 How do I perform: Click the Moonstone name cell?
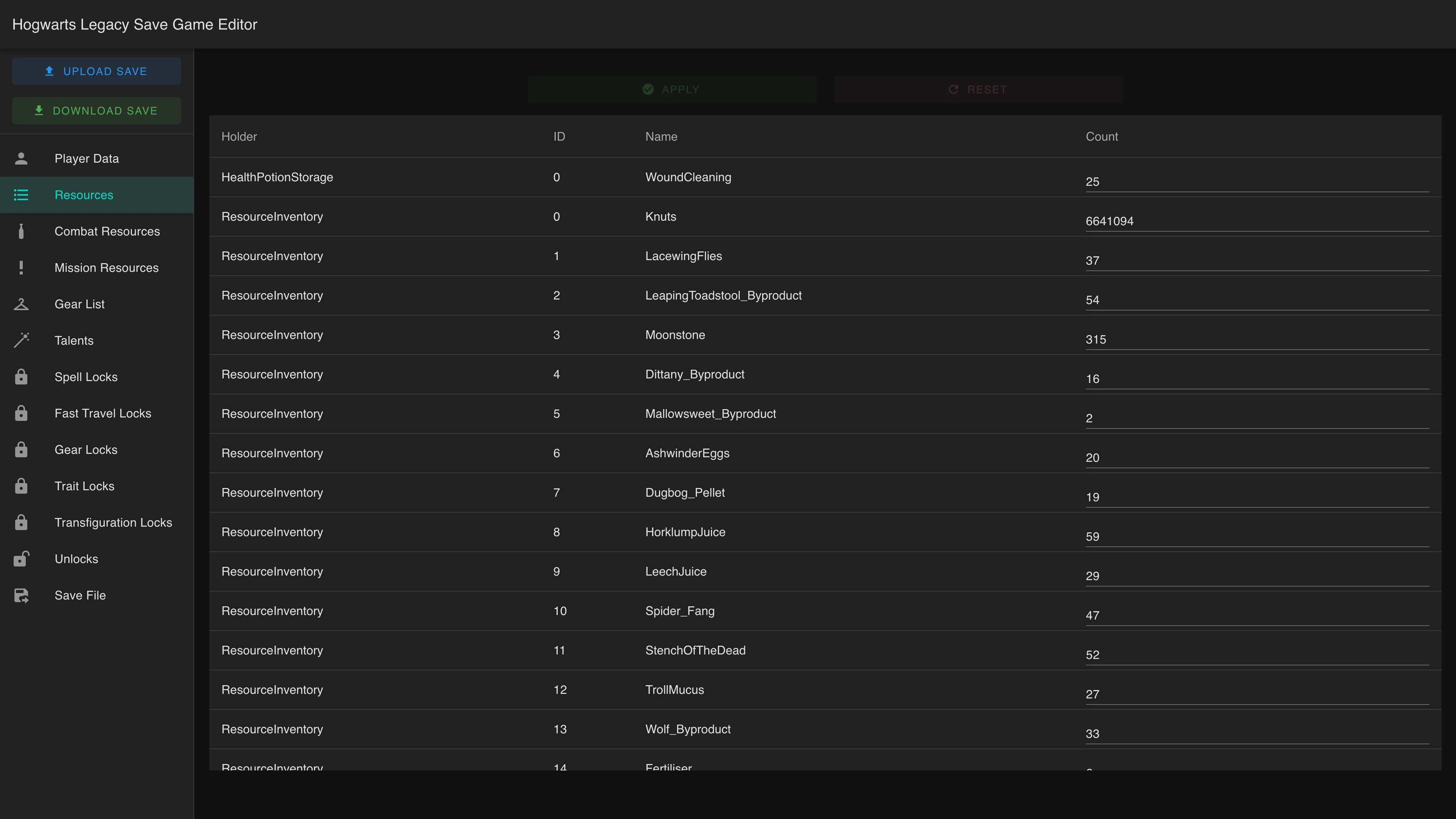675,335
